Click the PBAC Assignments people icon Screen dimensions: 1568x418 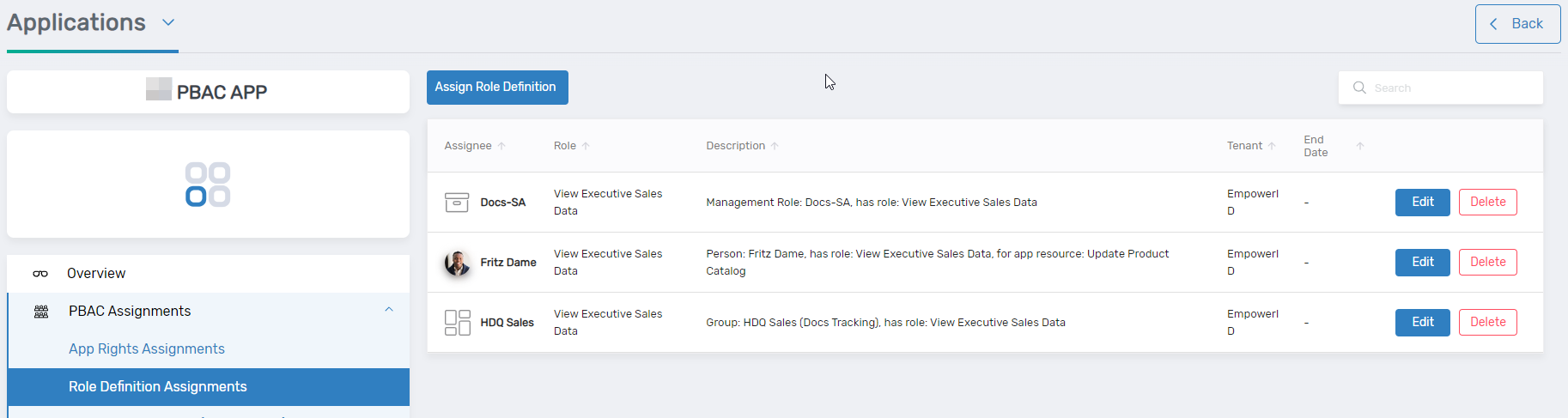coord(41,312)
